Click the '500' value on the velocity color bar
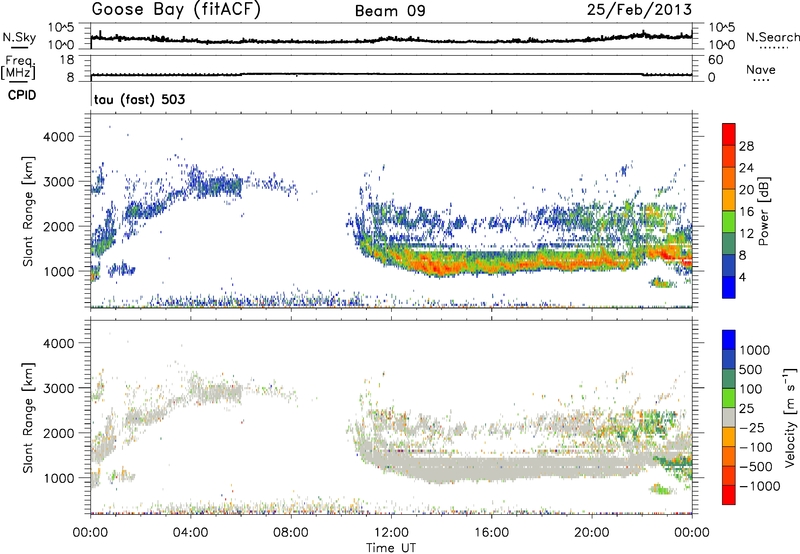The height and width of the screenshot is (554, 800). point(751,370)
